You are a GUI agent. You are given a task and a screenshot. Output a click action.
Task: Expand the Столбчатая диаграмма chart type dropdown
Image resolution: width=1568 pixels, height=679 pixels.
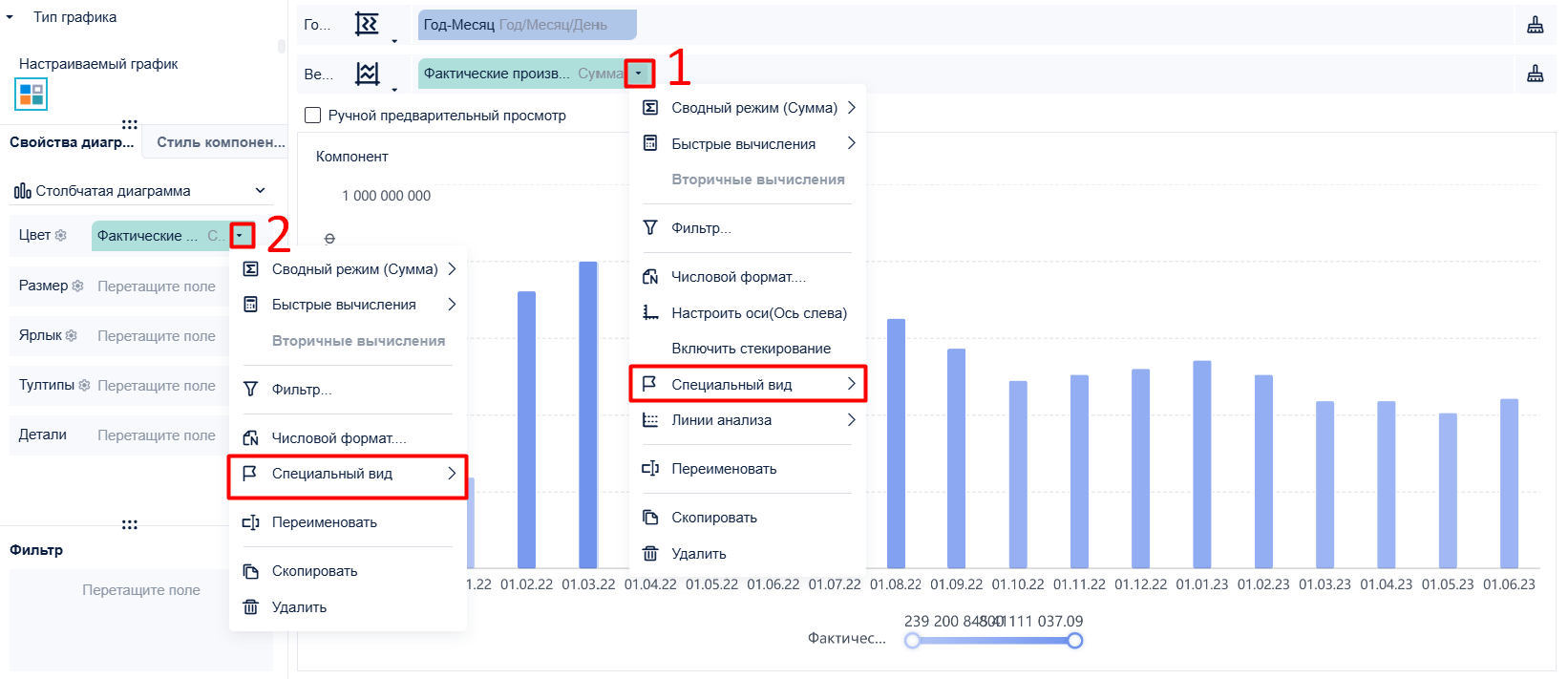[x=260, y=191]
